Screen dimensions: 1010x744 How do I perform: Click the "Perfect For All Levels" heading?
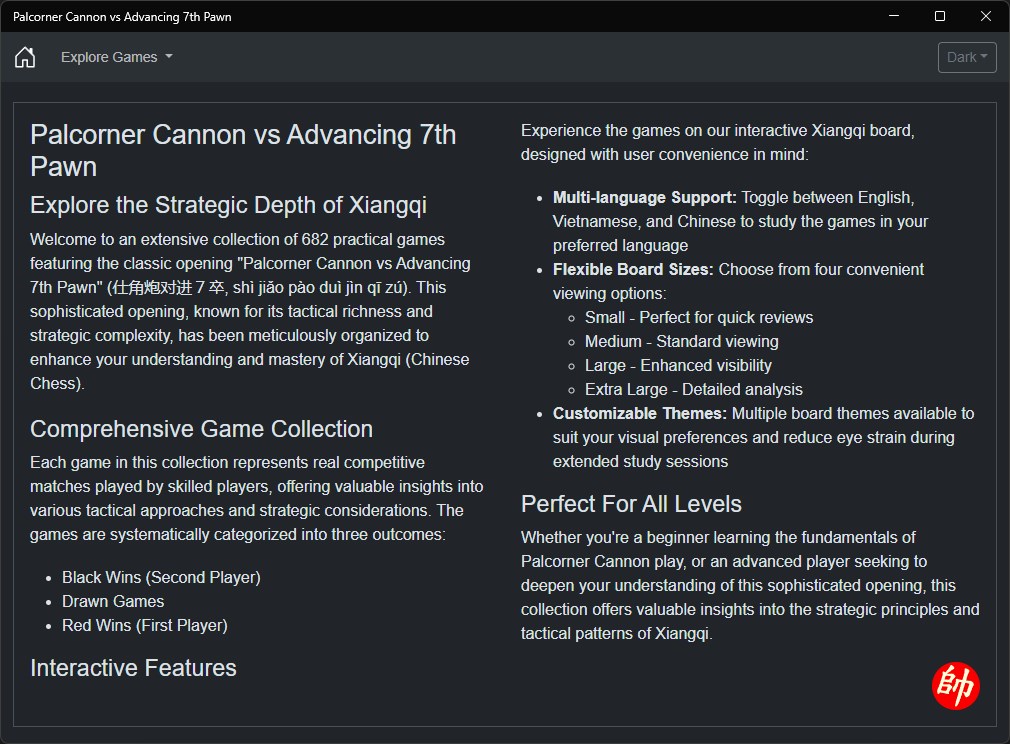(631, 504)
